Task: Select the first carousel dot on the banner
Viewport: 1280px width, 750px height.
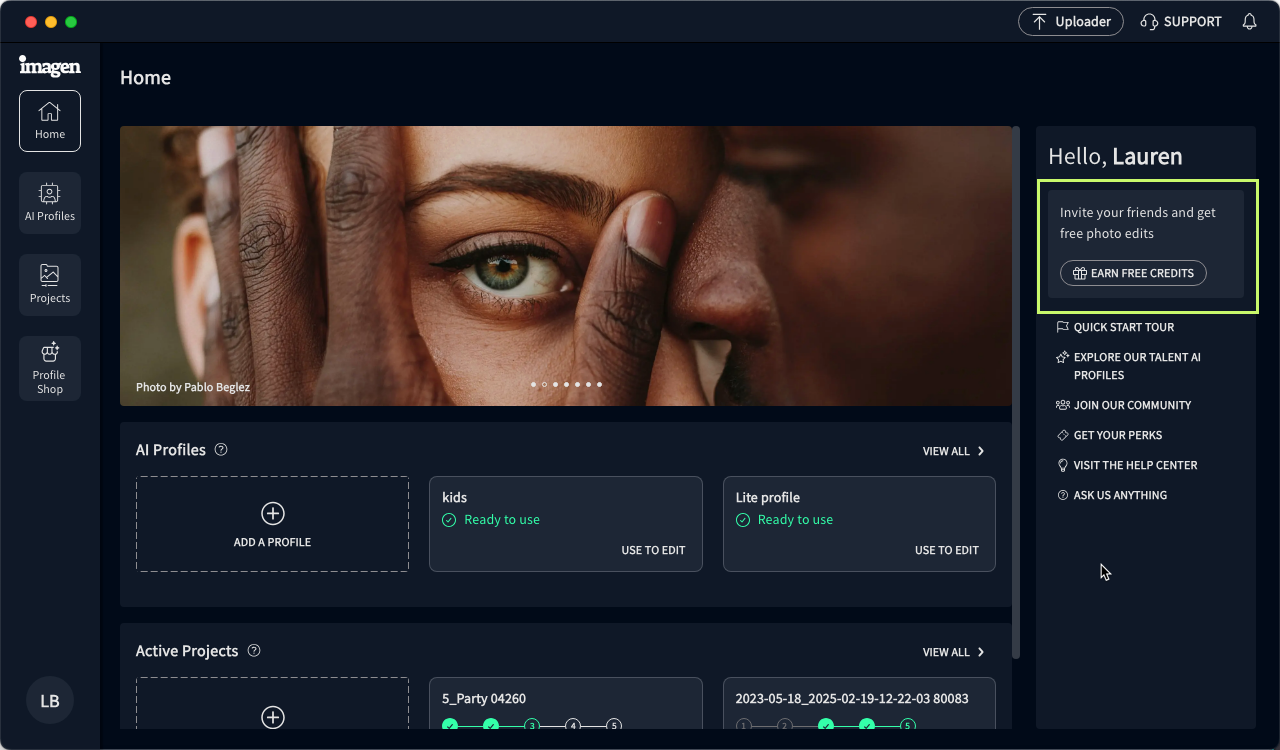Action: point(533,384)
